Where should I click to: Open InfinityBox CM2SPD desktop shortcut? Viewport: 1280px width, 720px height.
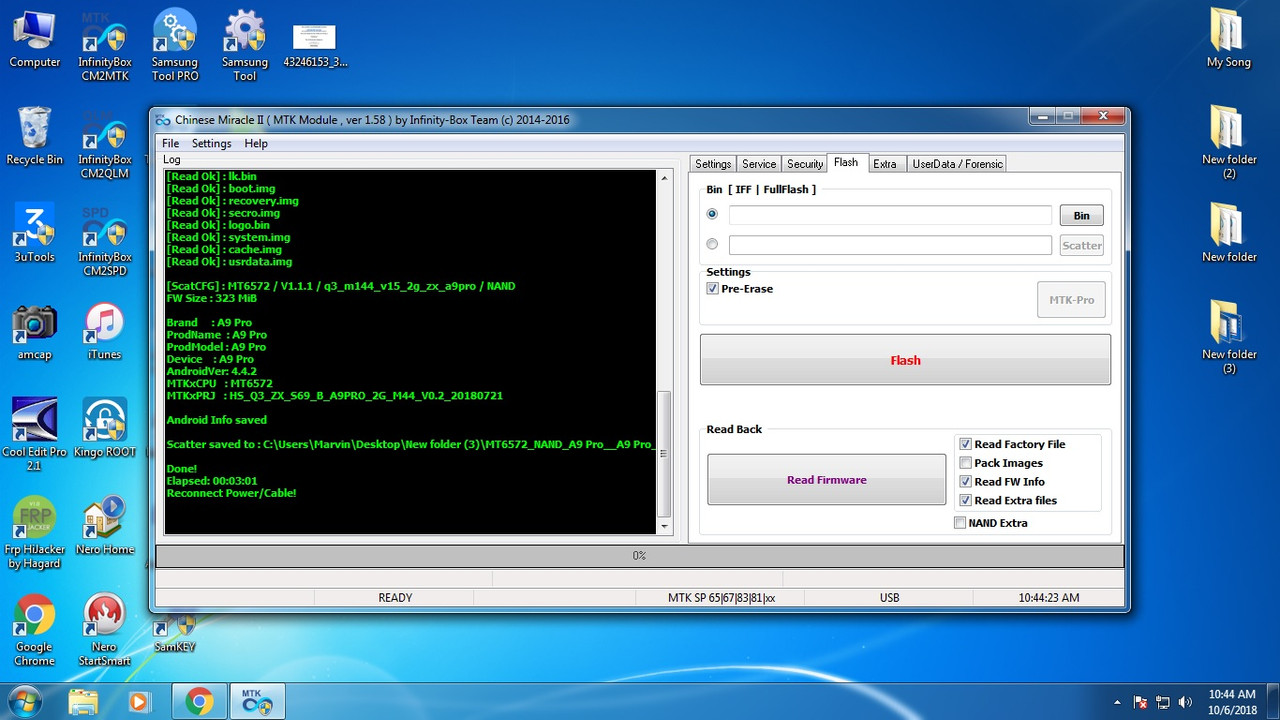click(x=105, y=241)
